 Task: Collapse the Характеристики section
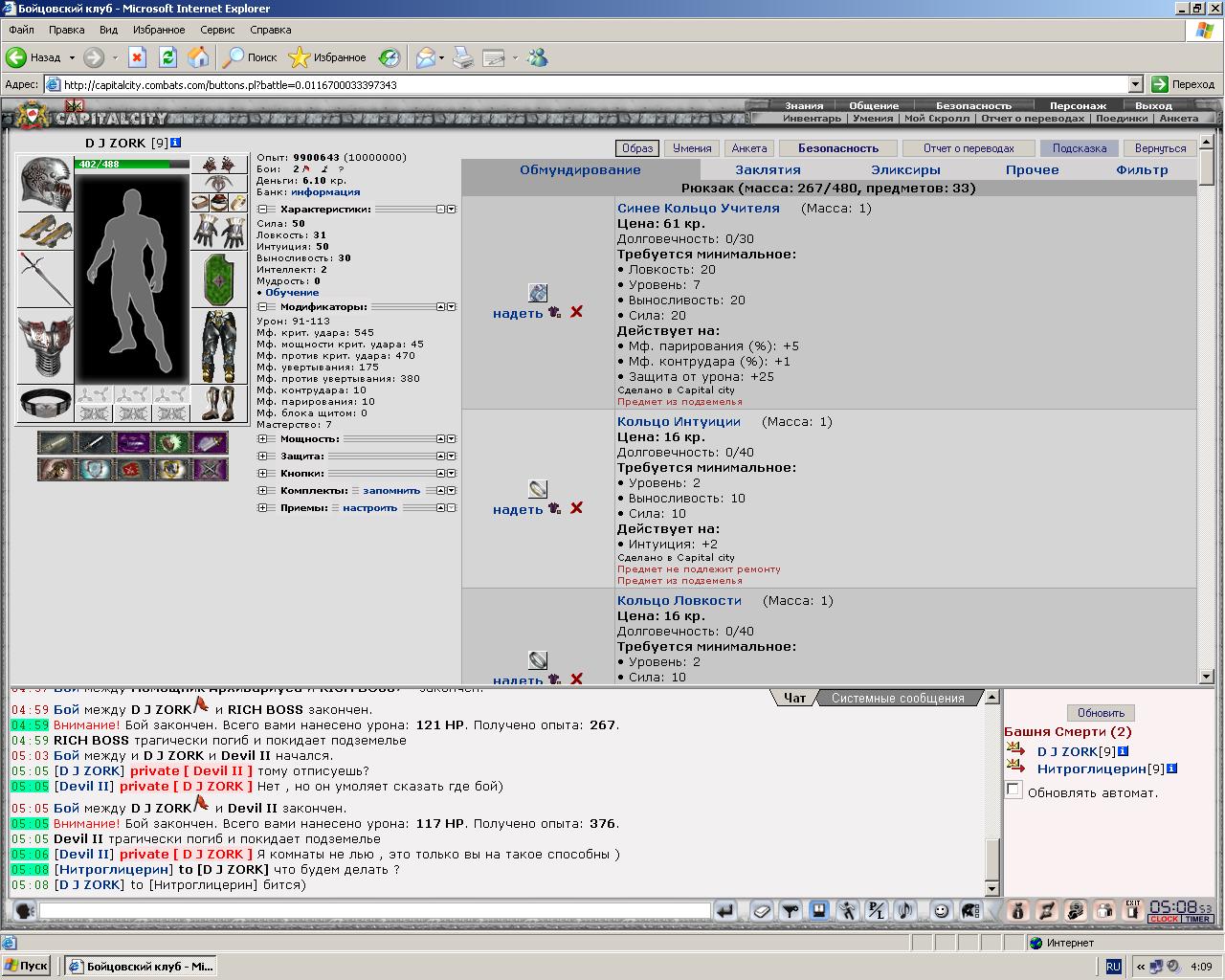262,209
